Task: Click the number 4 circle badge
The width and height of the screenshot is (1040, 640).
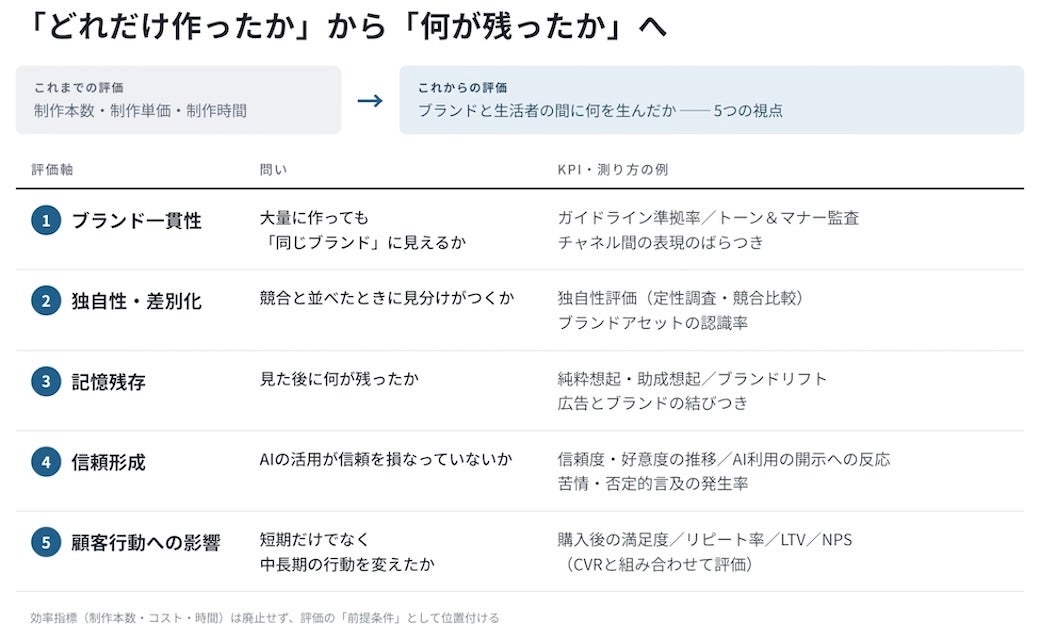Action: coord(46,462)
